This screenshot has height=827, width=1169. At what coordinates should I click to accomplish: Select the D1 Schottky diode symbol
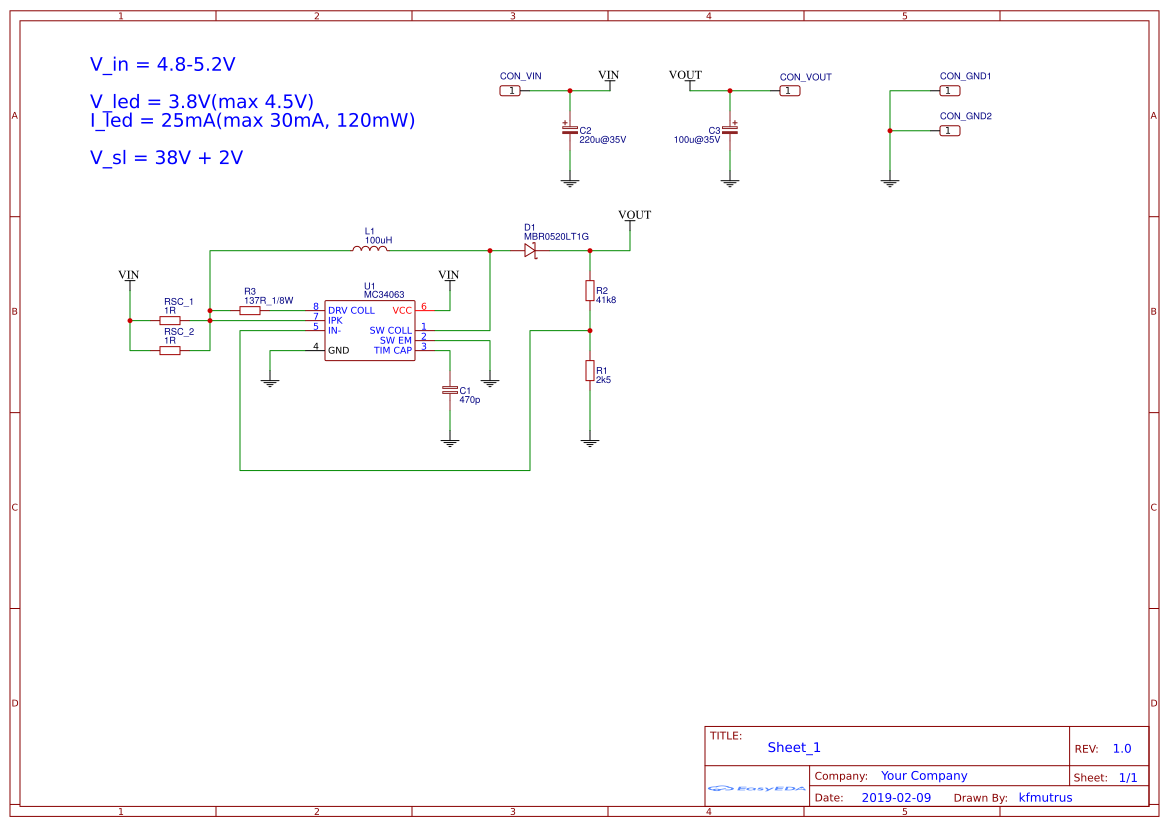(531, 251)
